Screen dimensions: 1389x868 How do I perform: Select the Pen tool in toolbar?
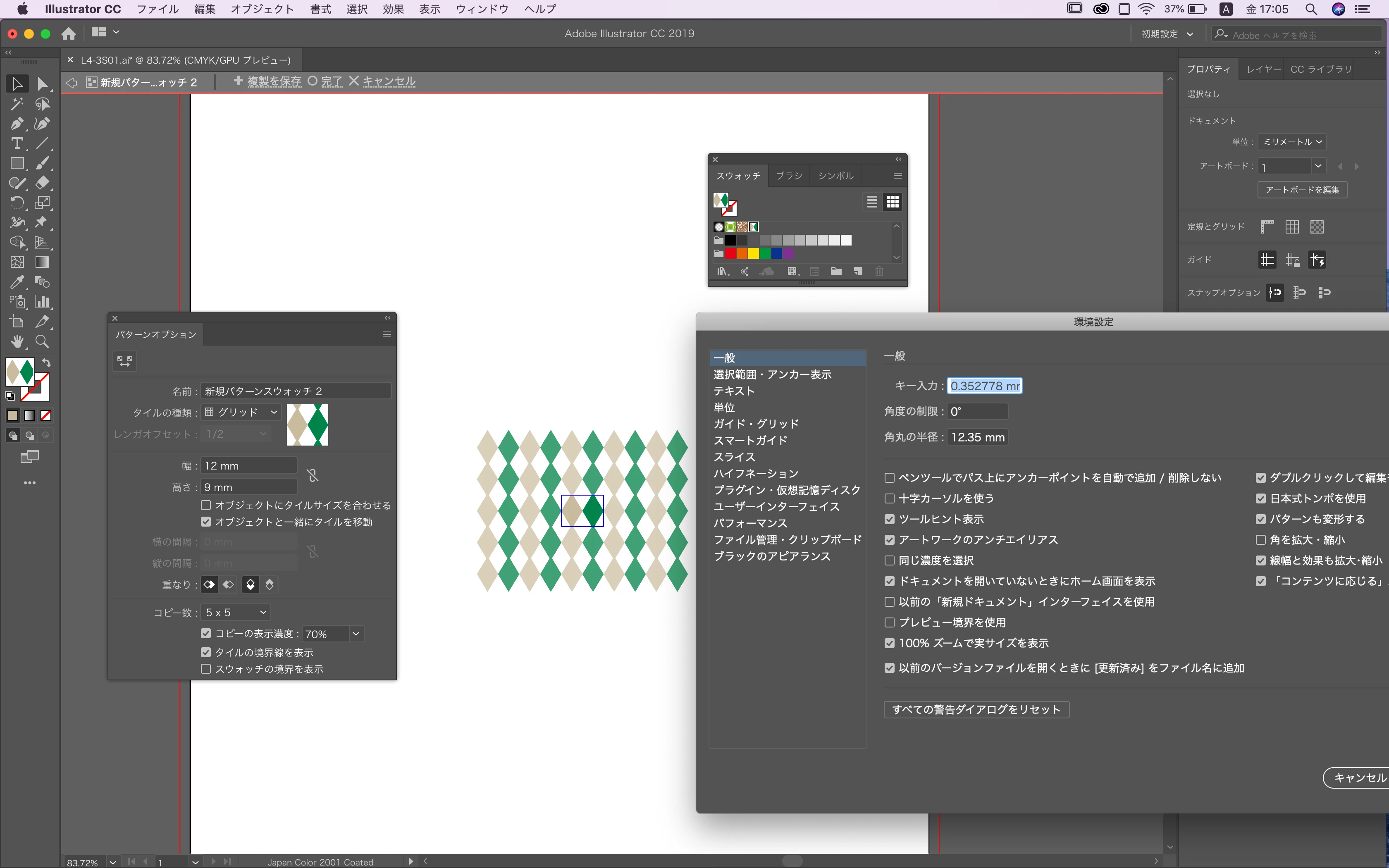click(17, 124)
